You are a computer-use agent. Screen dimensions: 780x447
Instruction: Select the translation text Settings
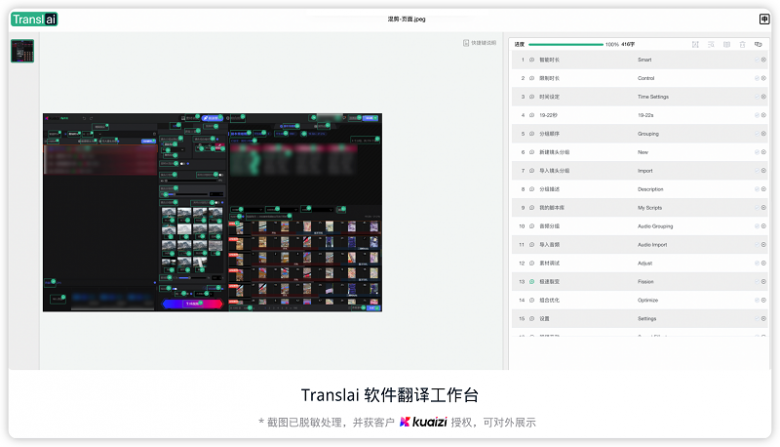click(647, 318)
